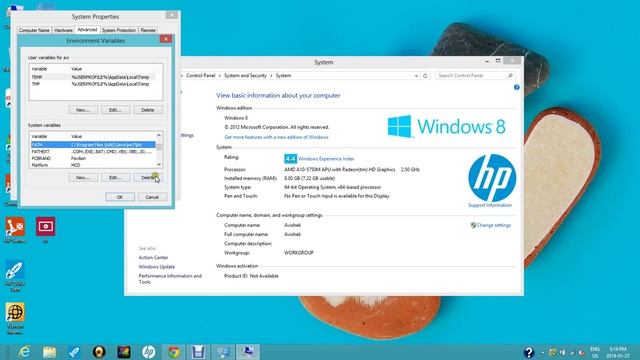This screenshot has width=640, height=360.
Task: Click the help icon in System window
Action: pyautogui.click(x=516, y=87)
